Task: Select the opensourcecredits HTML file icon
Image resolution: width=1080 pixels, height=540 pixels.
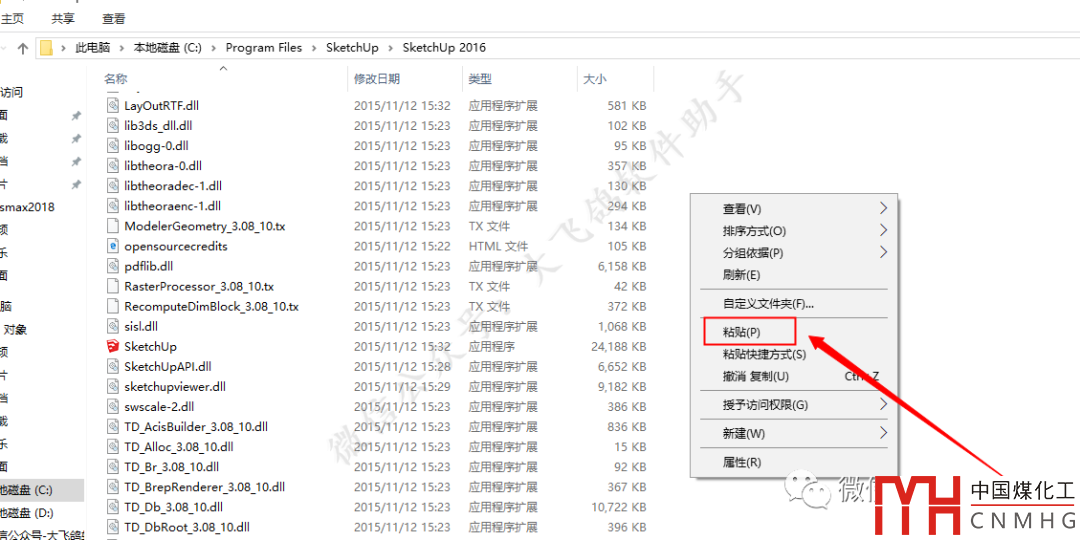Action: 113,246
